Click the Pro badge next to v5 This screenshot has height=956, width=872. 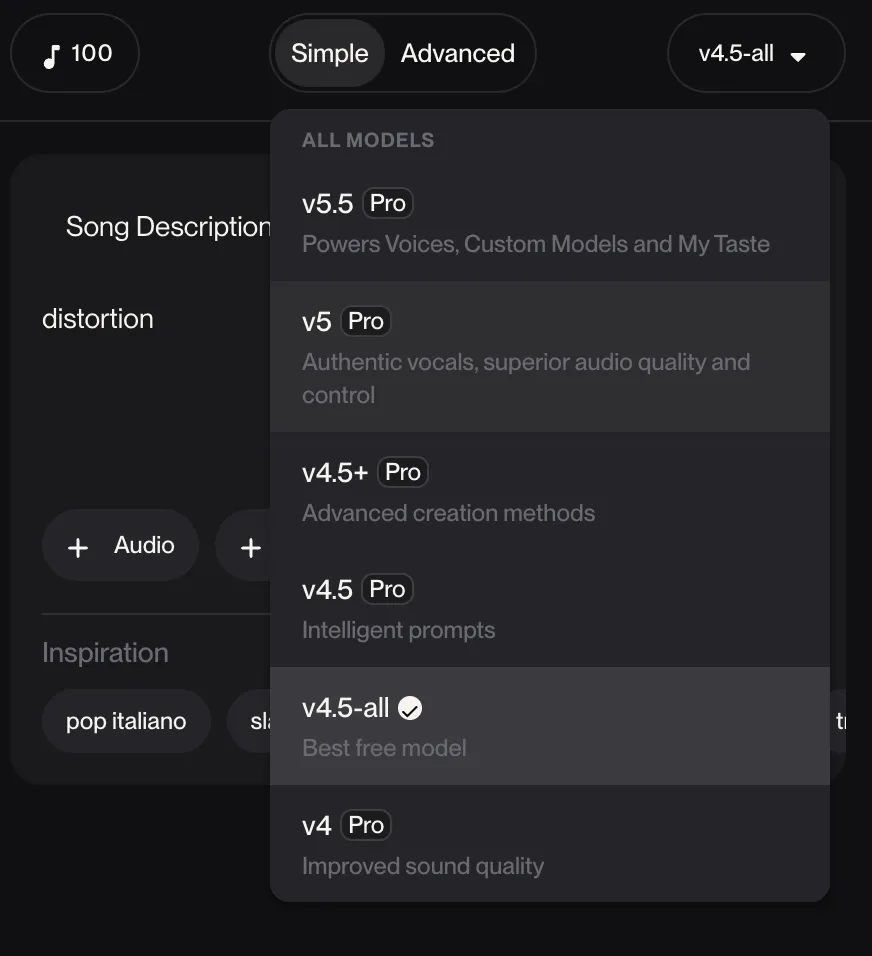(366, 321)
